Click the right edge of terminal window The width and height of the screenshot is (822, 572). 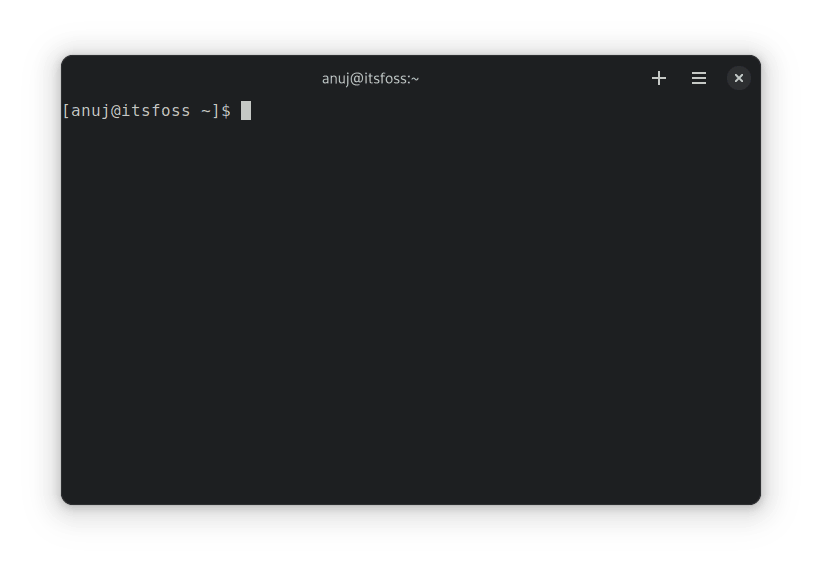pyautogui.click(x=759, y=300)
